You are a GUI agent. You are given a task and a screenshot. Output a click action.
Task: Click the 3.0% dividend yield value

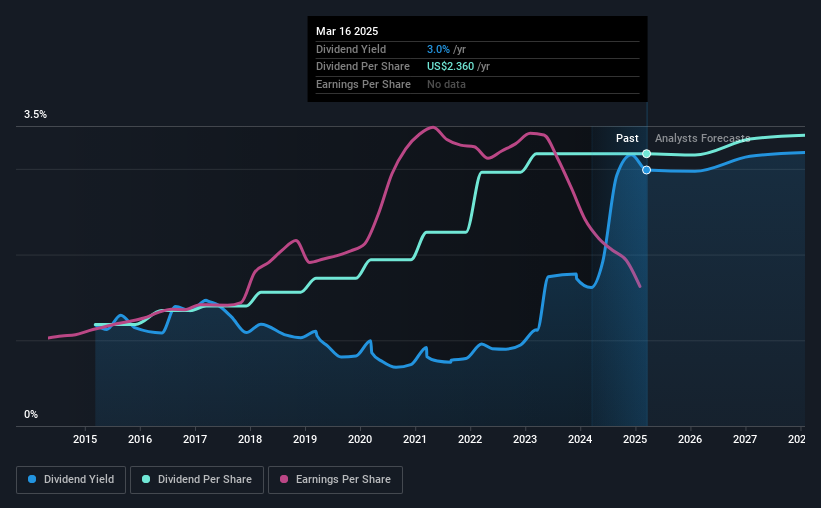[438, 49]
